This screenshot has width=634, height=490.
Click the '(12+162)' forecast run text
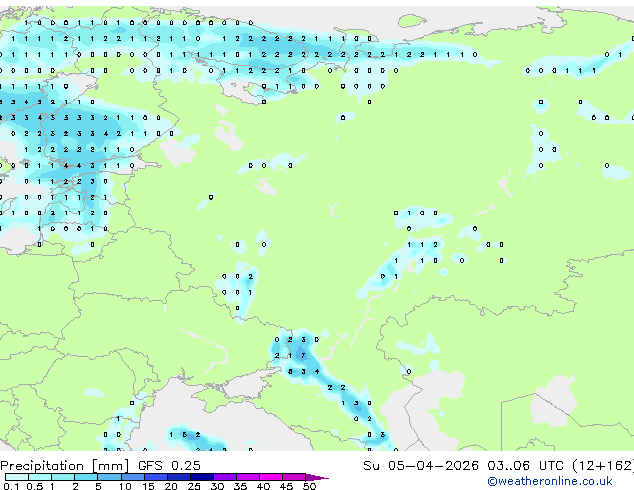(x=603, y=466)
